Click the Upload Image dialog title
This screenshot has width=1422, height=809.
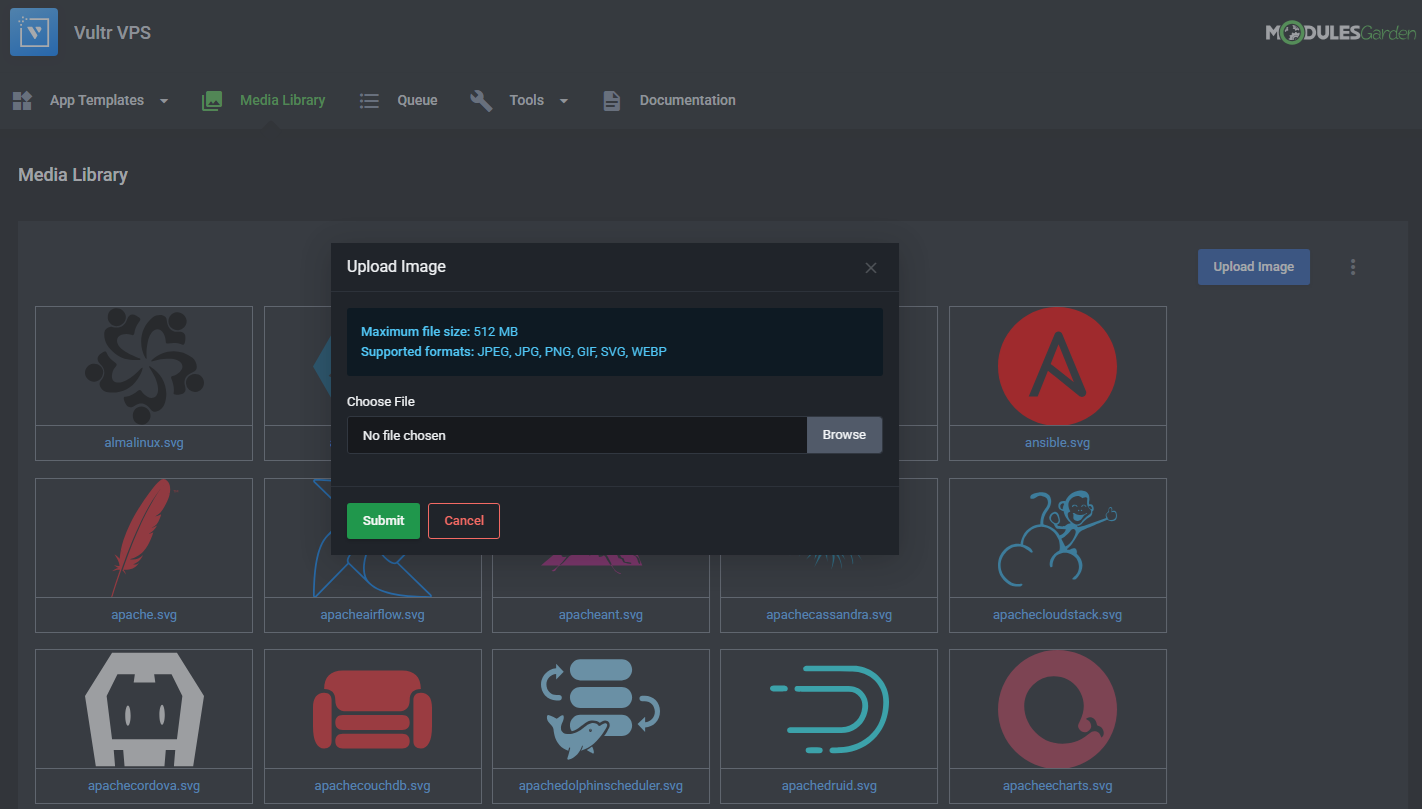coord(396,267)
